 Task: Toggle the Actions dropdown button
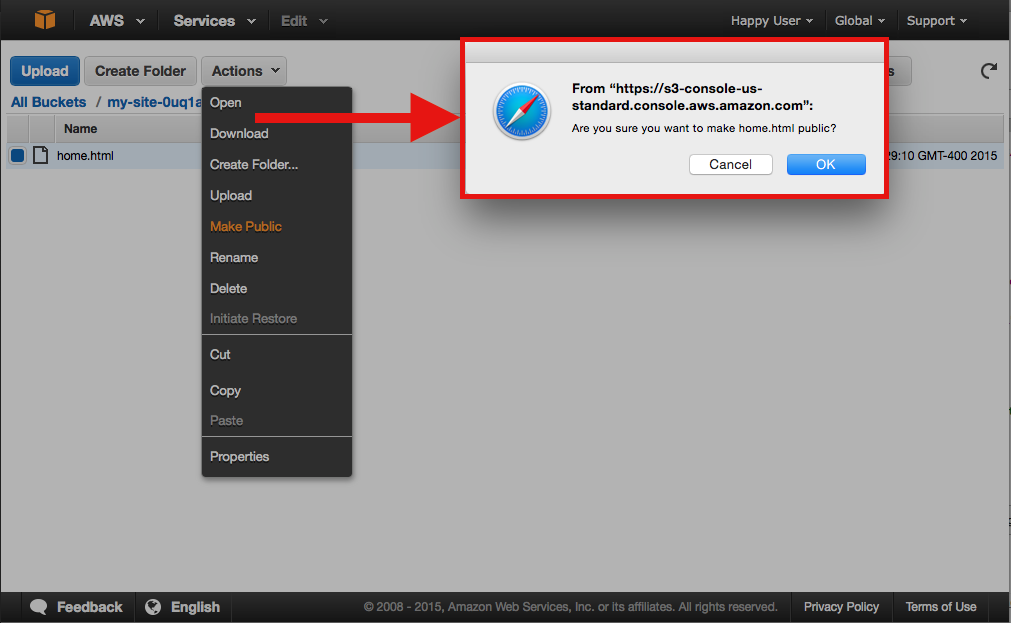[x=244, y=71]
